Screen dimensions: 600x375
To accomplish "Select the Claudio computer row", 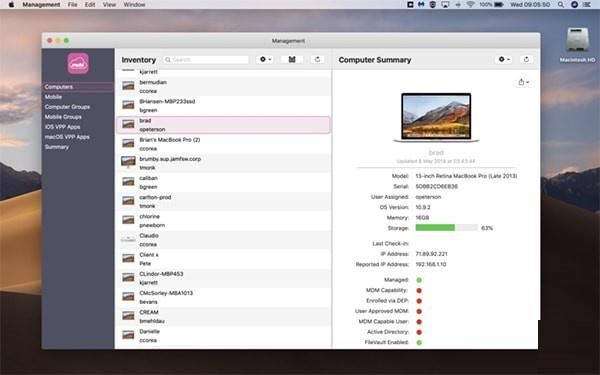I will [x=223, y=240].
